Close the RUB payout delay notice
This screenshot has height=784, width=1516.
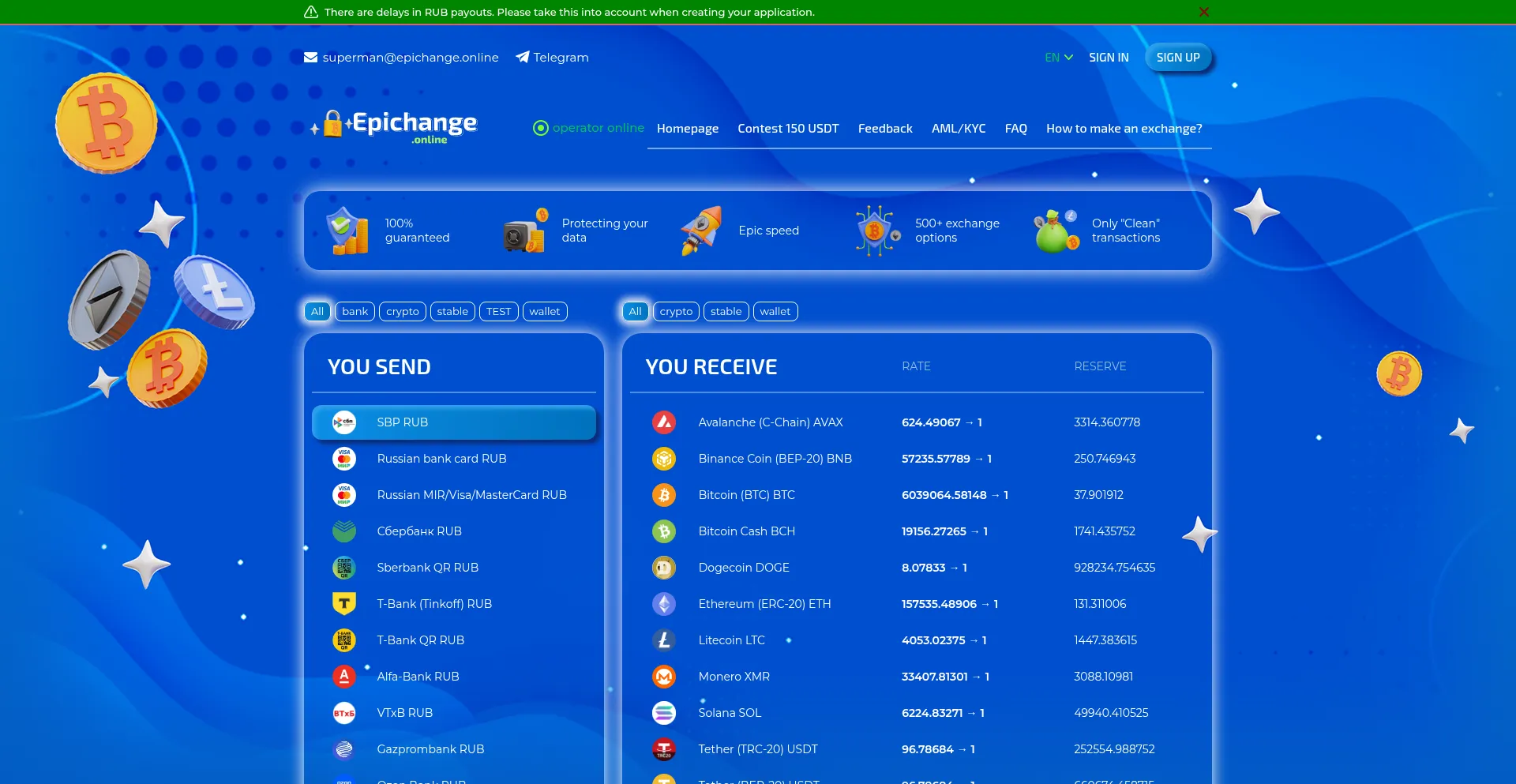1204,12
